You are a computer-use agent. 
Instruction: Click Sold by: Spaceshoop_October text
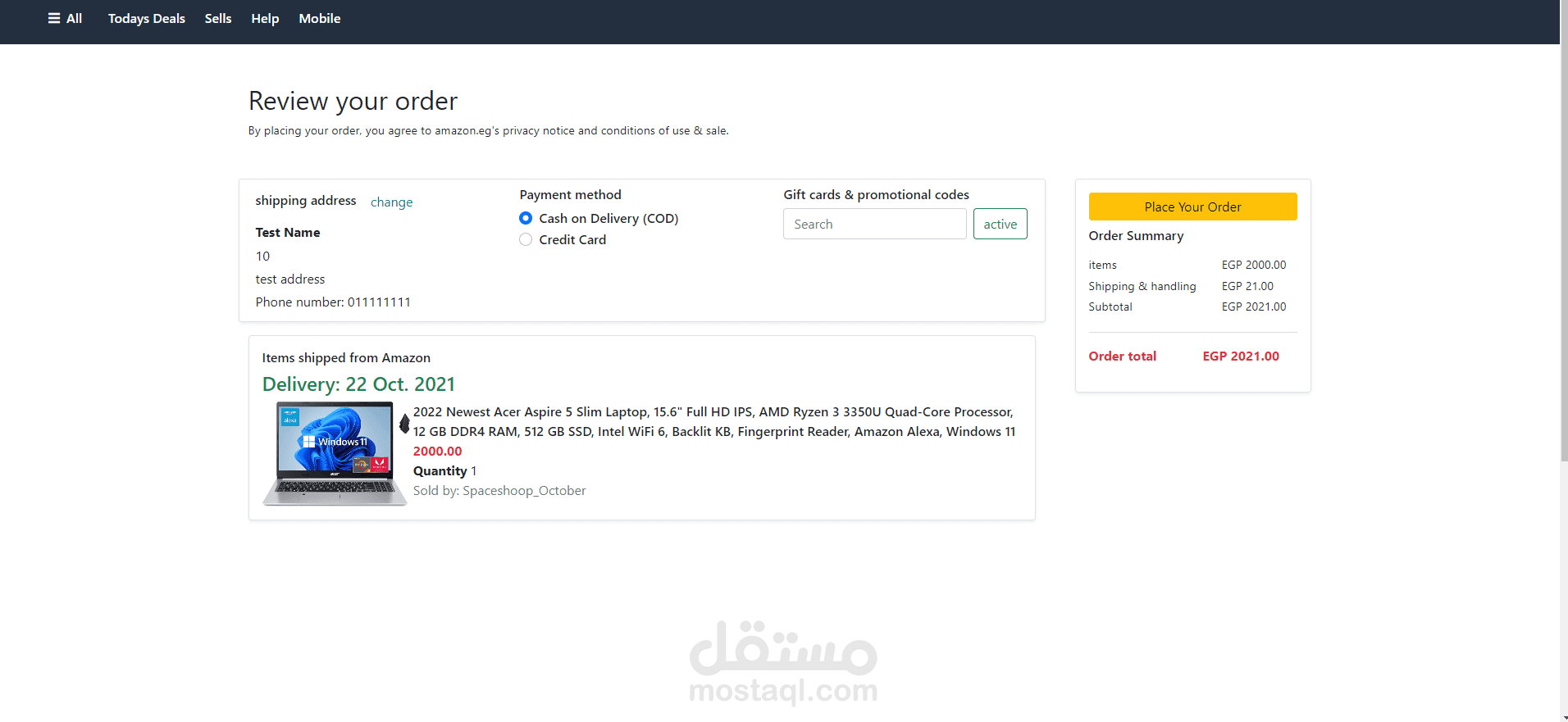tap(499, 490)
